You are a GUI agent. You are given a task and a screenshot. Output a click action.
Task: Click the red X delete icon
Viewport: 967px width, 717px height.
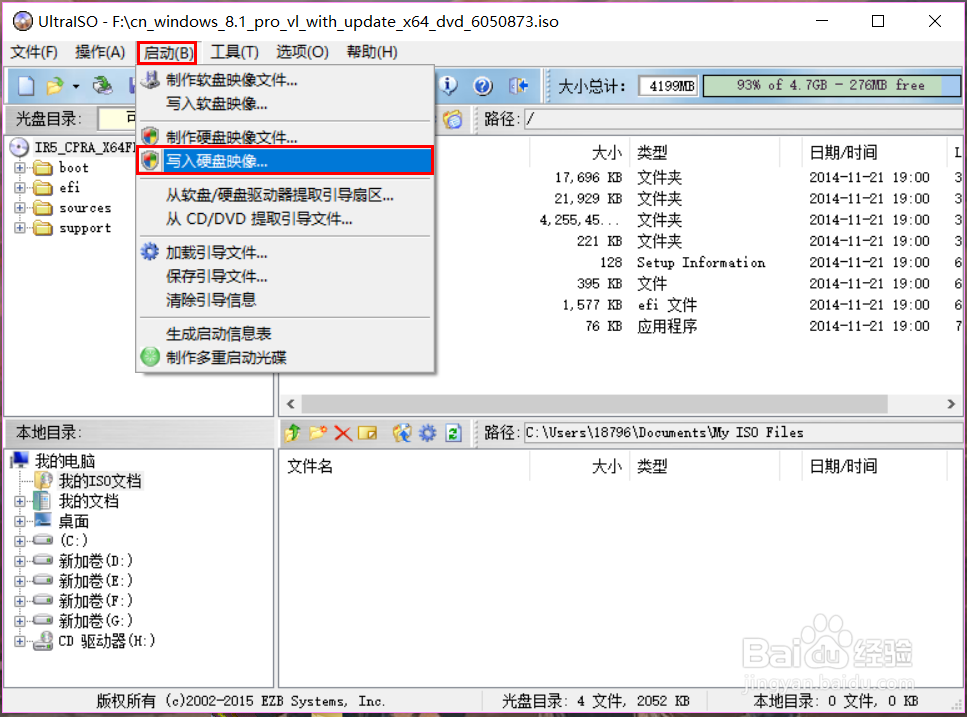[x=343, y=433]
